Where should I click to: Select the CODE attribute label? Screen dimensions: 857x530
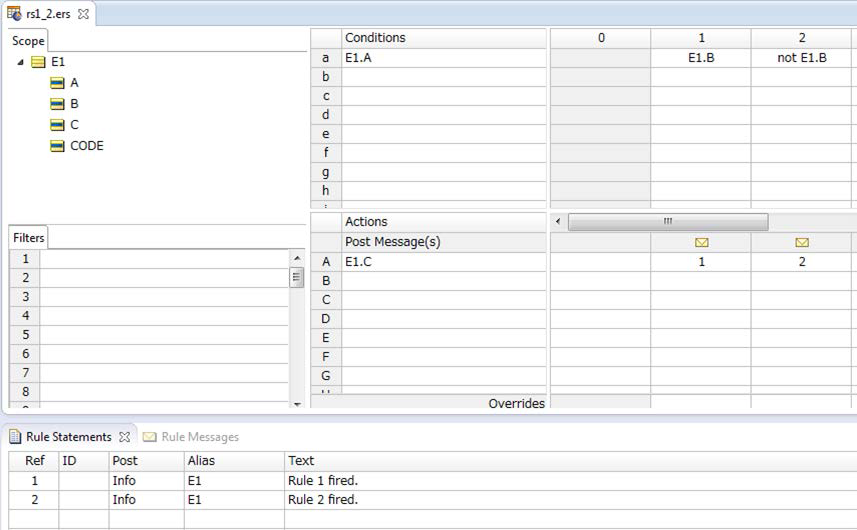pos(87,146)
